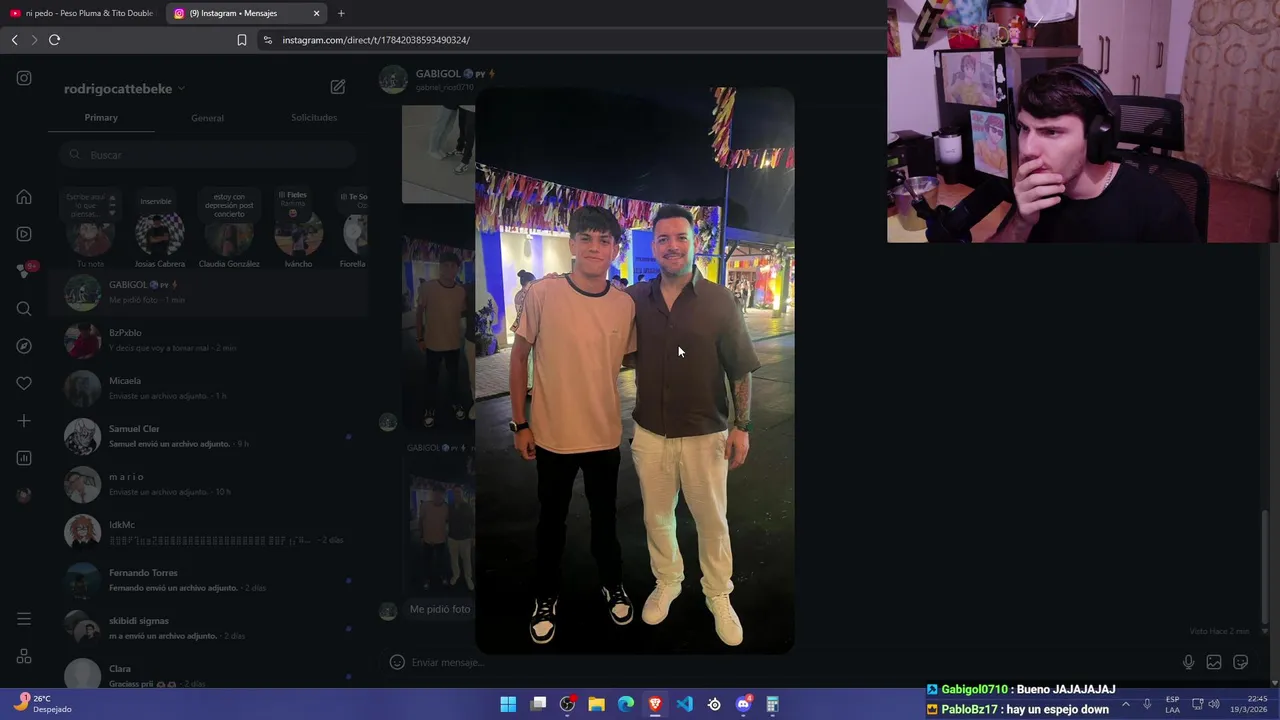Open Messages icon with 9+ badge
Viewport: 1280px width, 720px height.
coord(24,271)
